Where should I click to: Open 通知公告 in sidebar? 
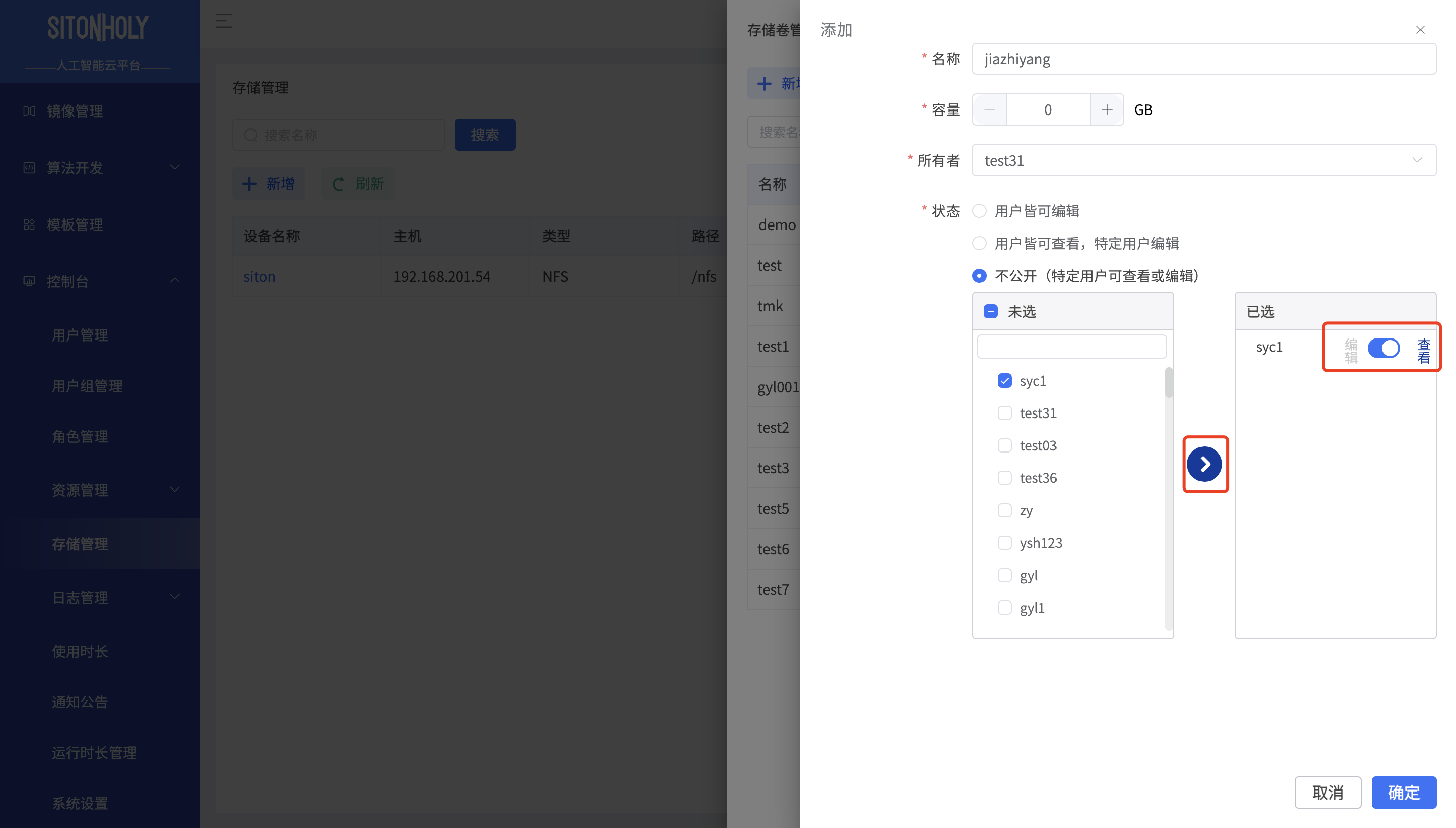click(80, 702)
